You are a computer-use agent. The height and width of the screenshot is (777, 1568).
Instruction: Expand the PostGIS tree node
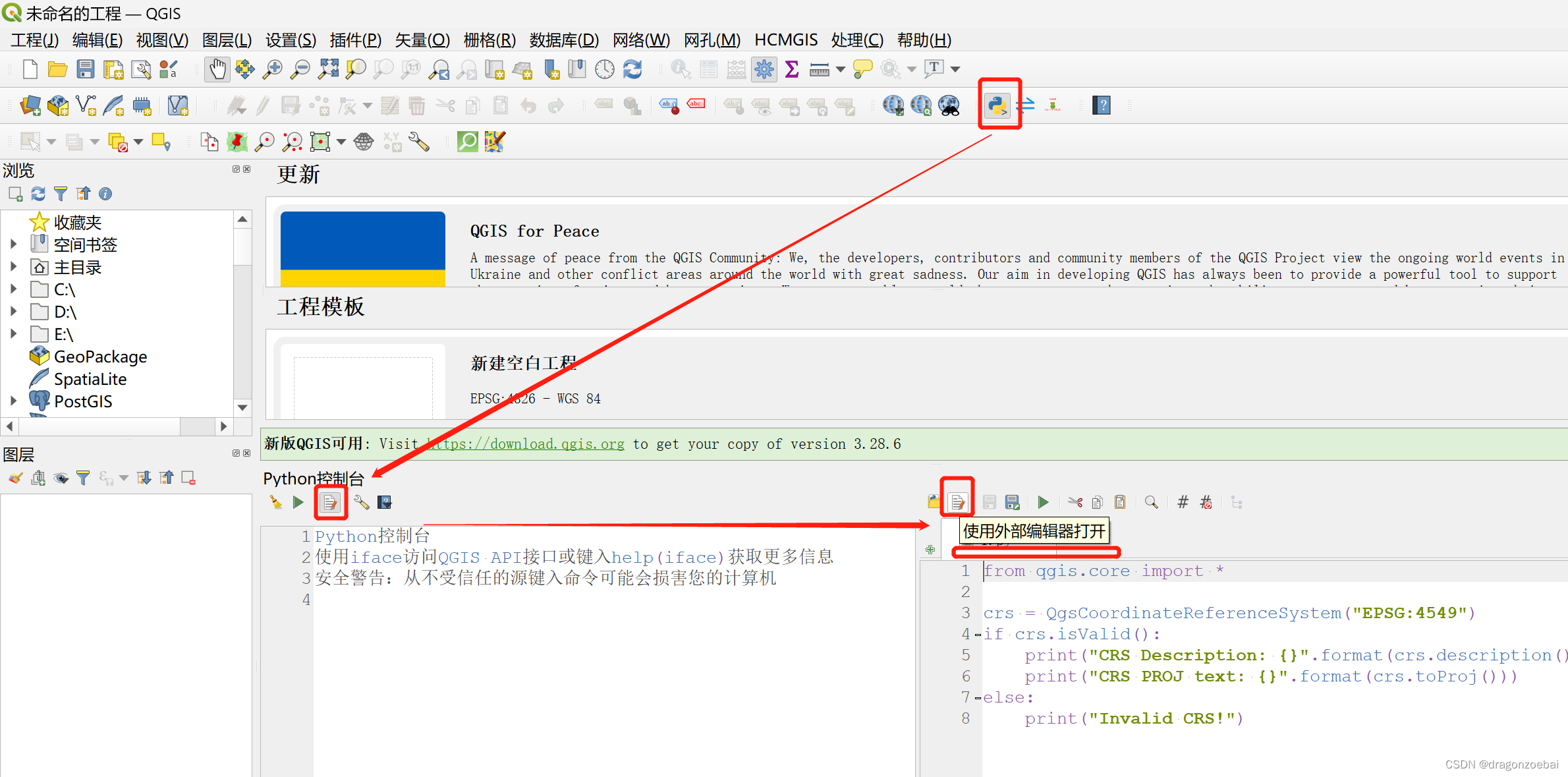coord(13,400)
